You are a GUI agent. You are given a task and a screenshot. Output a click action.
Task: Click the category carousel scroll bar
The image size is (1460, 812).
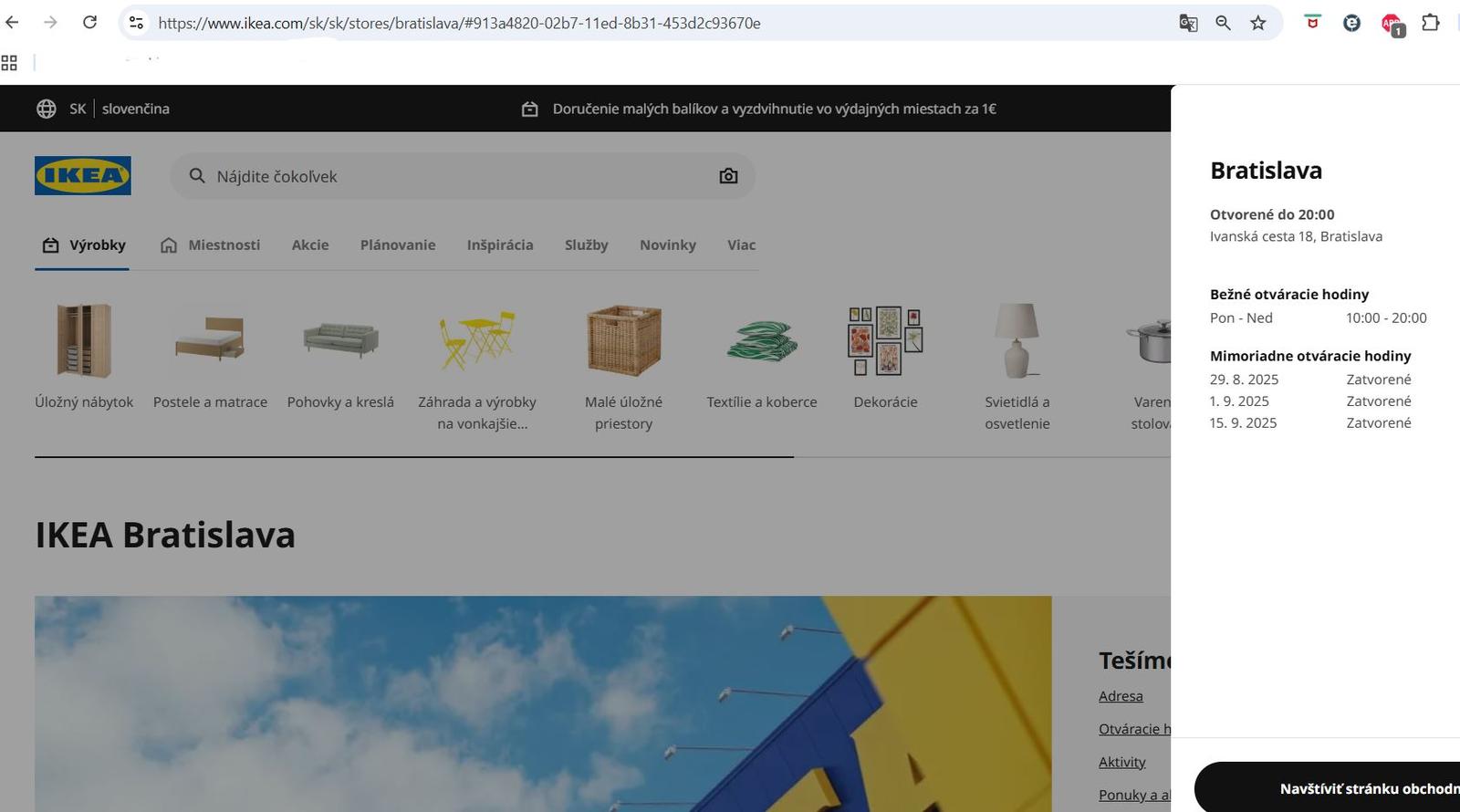(x=414, y=456)
